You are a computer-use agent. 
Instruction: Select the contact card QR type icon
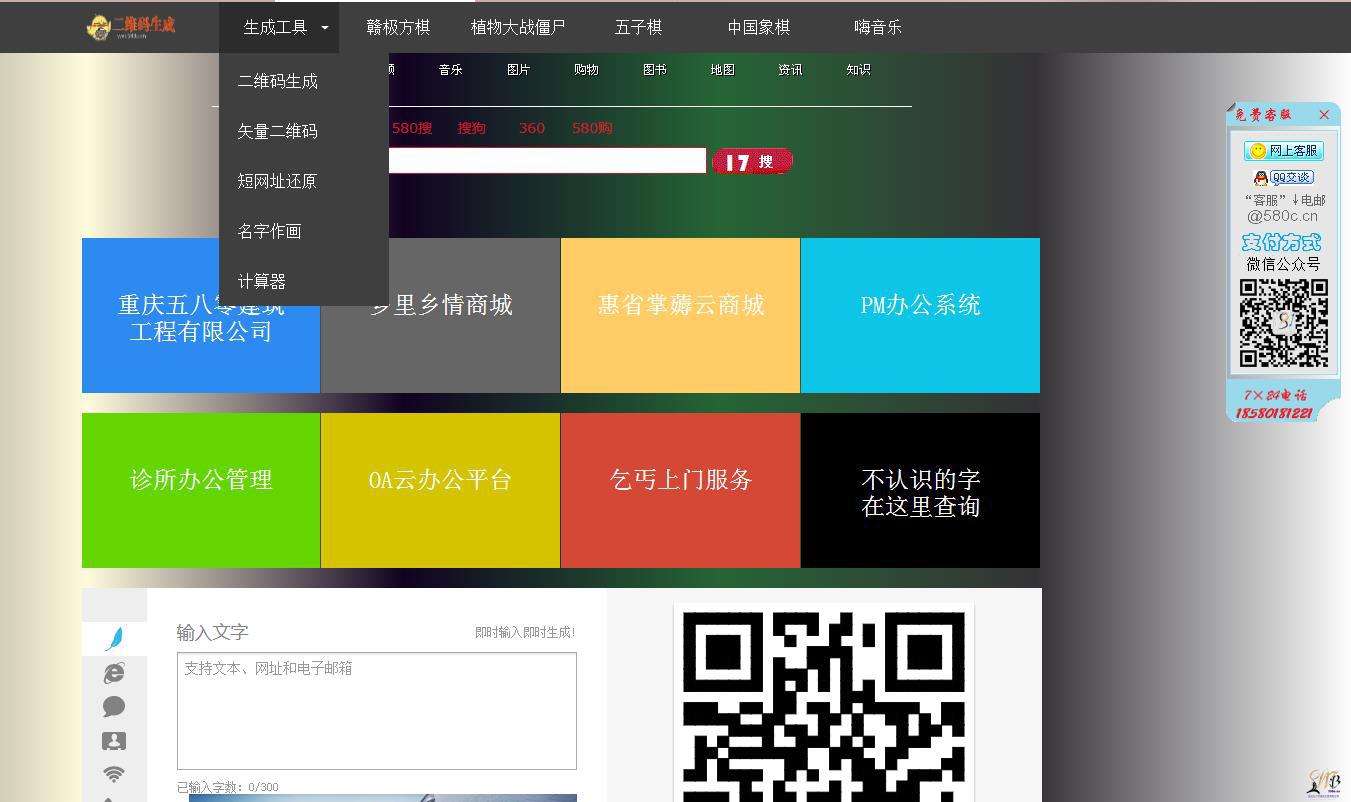click(x=114, y=741)
